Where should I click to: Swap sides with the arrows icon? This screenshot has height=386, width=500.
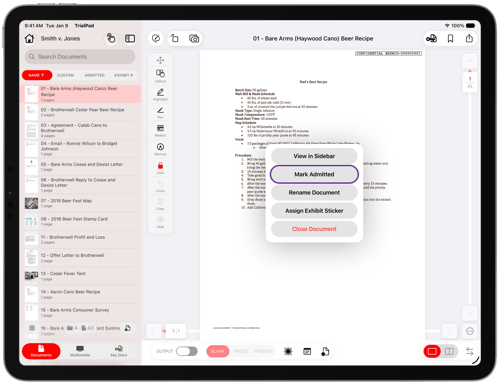470,351
